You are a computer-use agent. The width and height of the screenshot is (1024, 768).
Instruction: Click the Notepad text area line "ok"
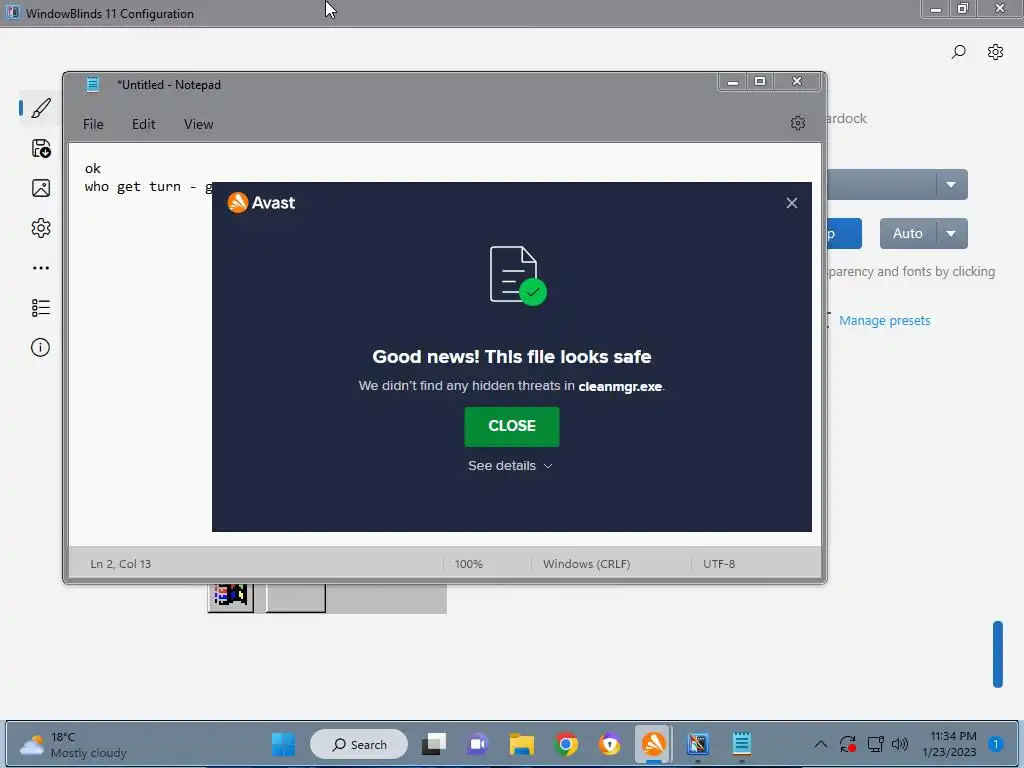click(x=93, y=168)
